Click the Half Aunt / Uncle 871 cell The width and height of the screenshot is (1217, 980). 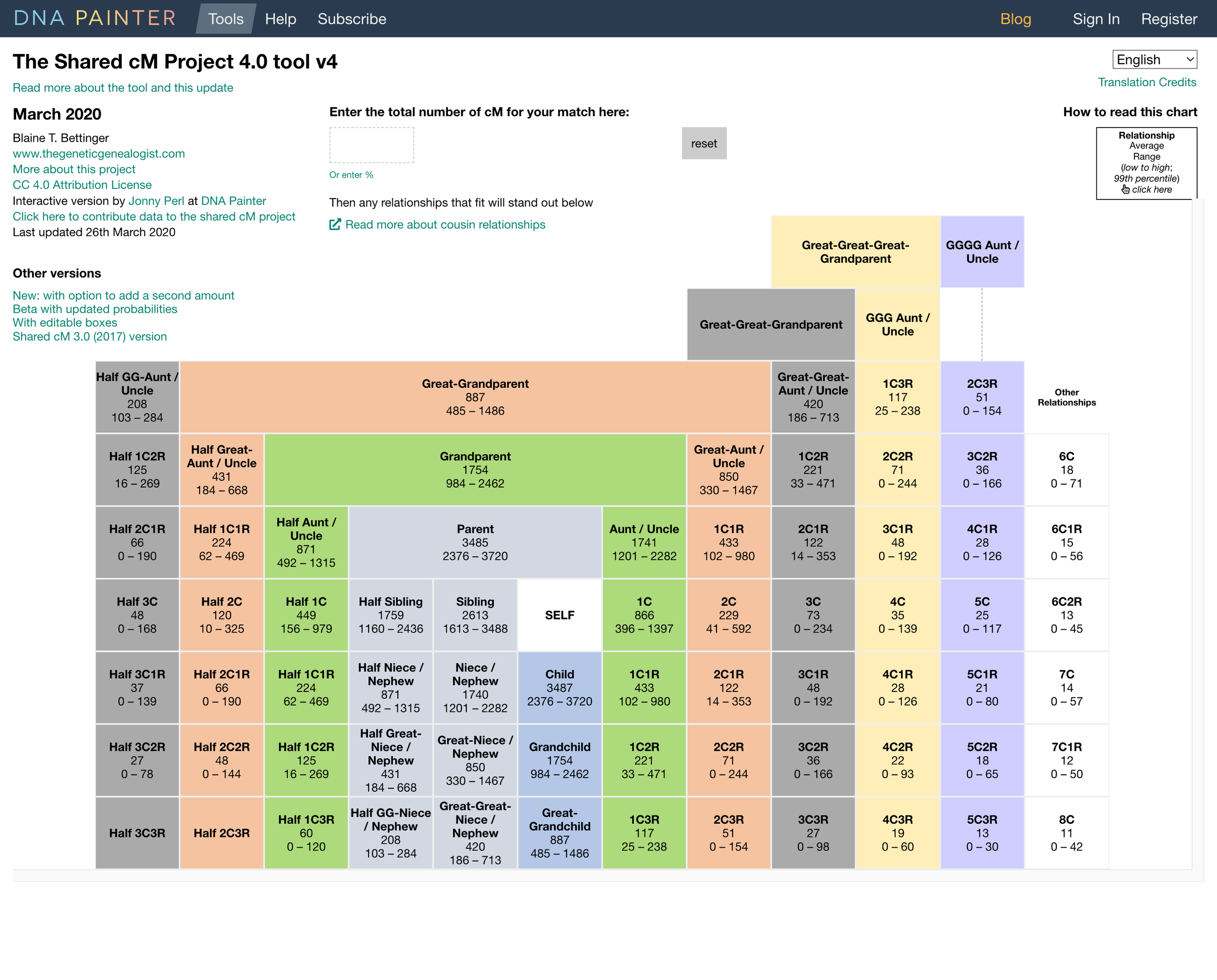coord(306,543)
